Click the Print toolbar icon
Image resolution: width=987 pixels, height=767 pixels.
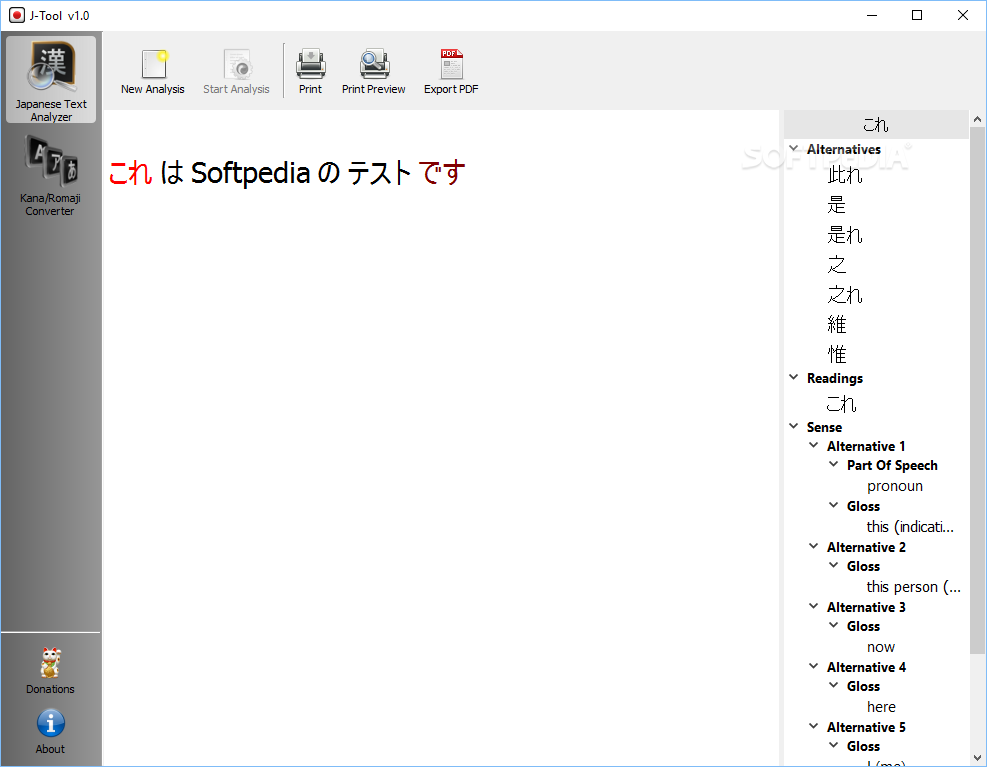(310, 72)
